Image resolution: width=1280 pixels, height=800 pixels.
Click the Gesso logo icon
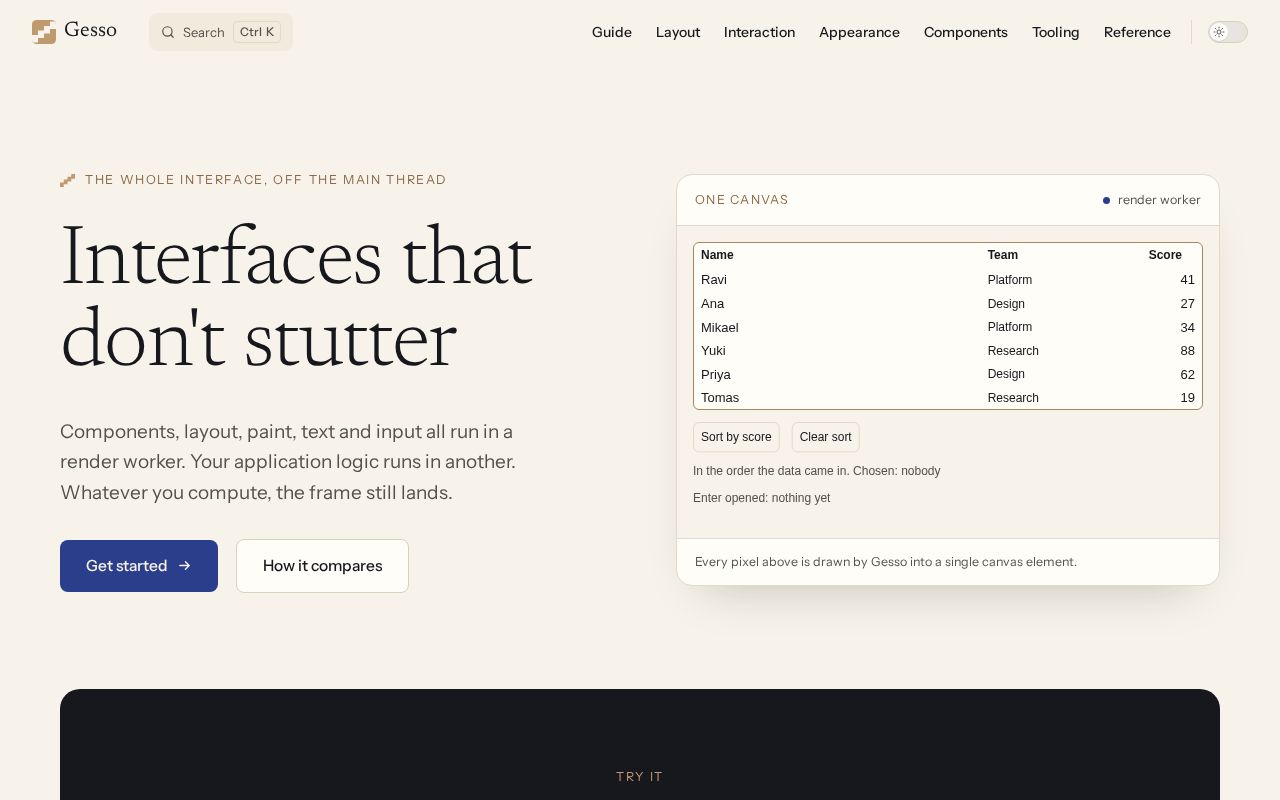[44, 32]
